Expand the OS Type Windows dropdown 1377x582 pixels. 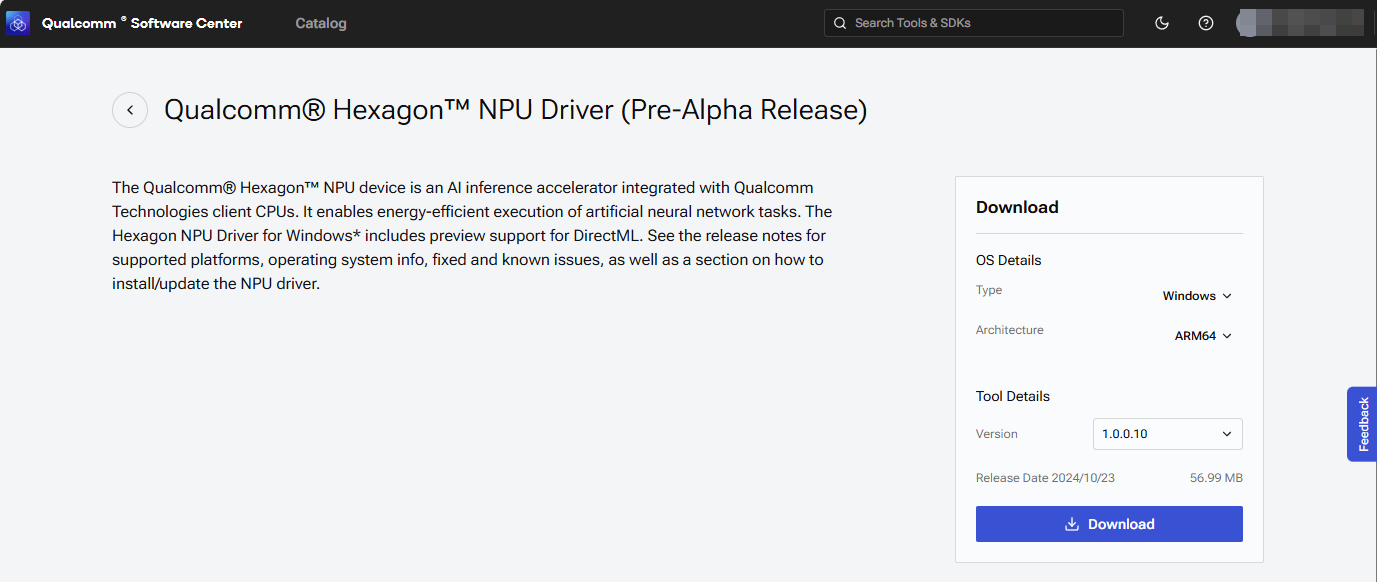tap(1196, 296)
